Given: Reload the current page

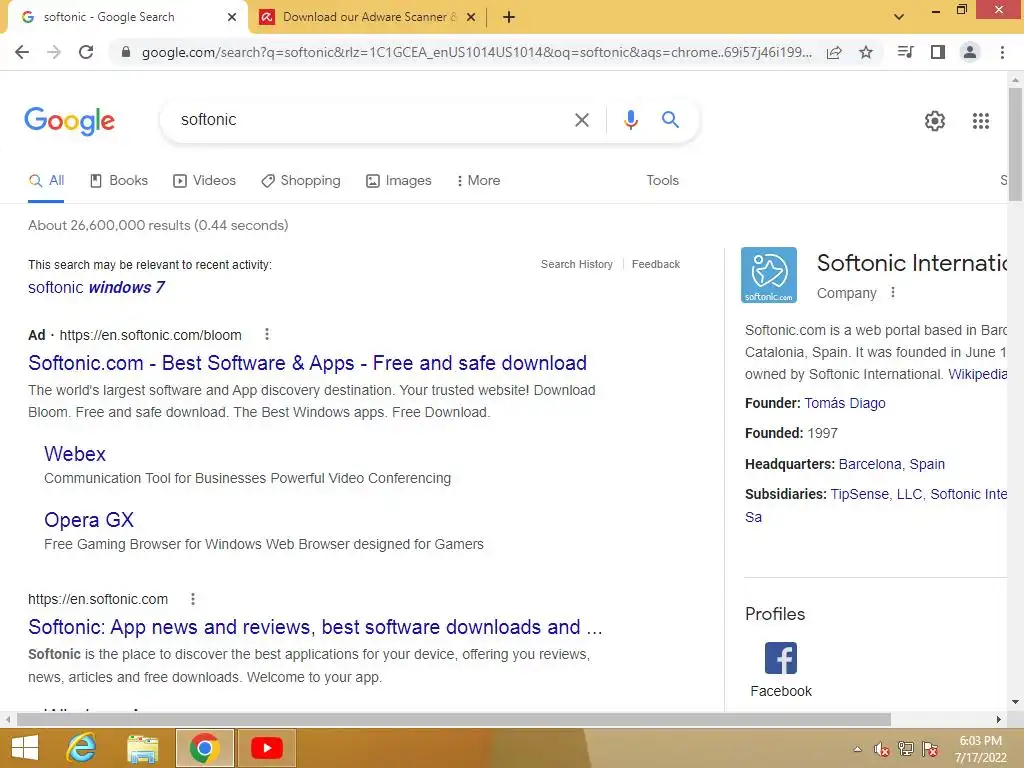Looking at the screenshot, I should coord(86,52).
